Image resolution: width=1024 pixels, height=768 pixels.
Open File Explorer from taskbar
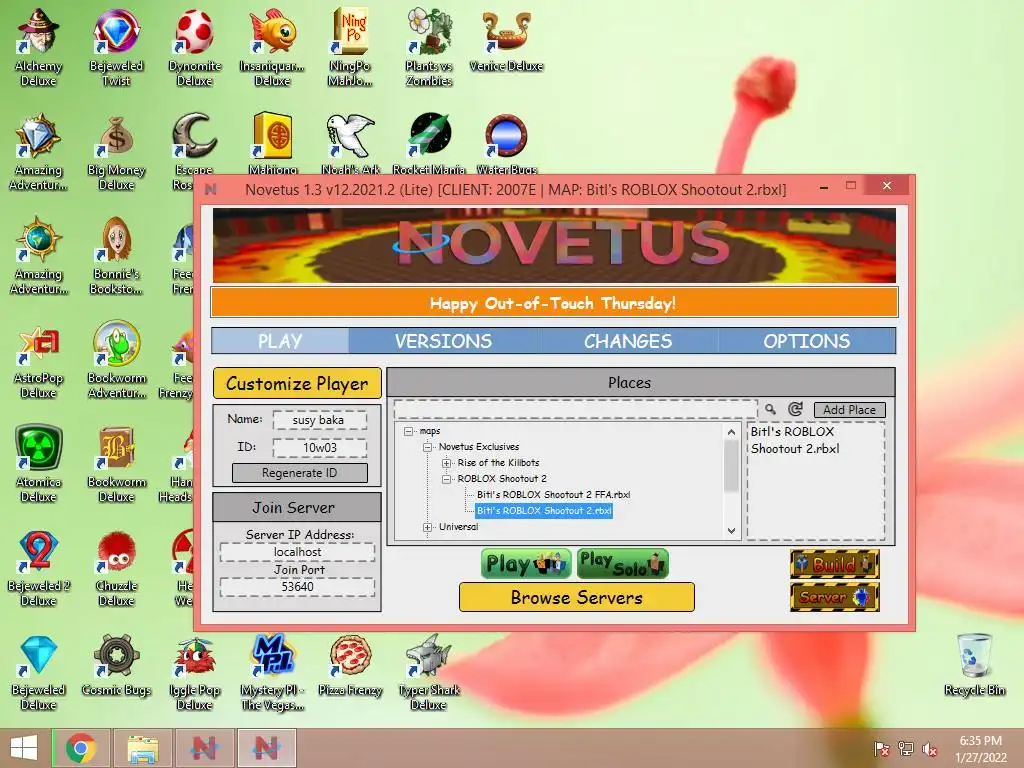142,748
